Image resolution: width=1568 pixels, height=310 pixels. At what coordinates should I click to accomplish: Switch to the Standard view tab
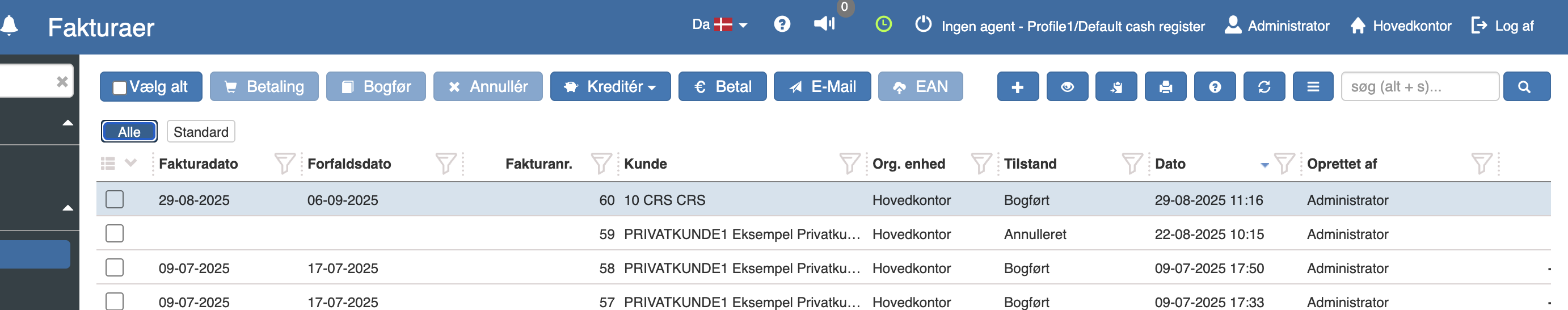point(201,132)
